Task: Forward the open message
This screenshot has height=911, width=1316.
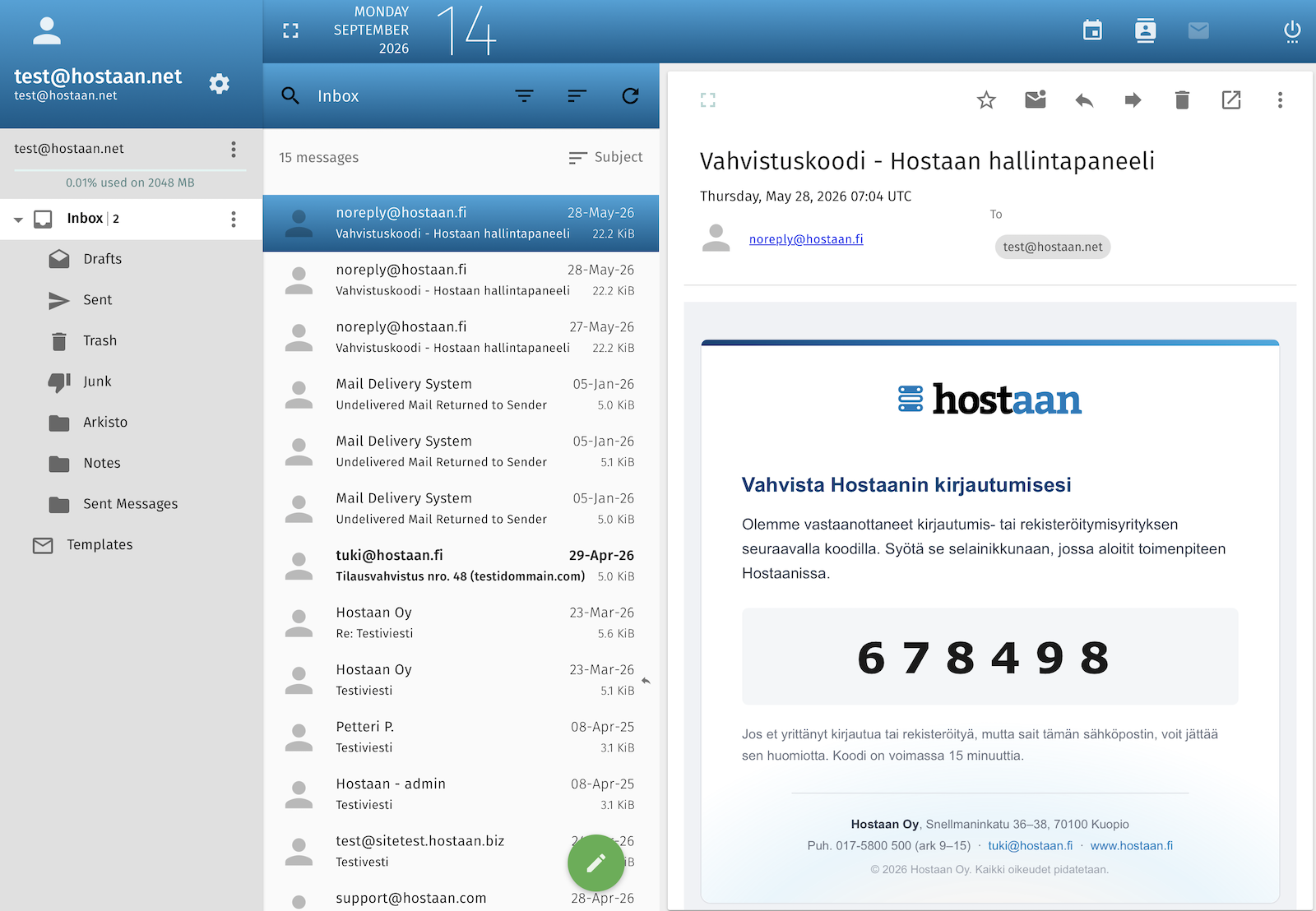Action: point(1133,100)
